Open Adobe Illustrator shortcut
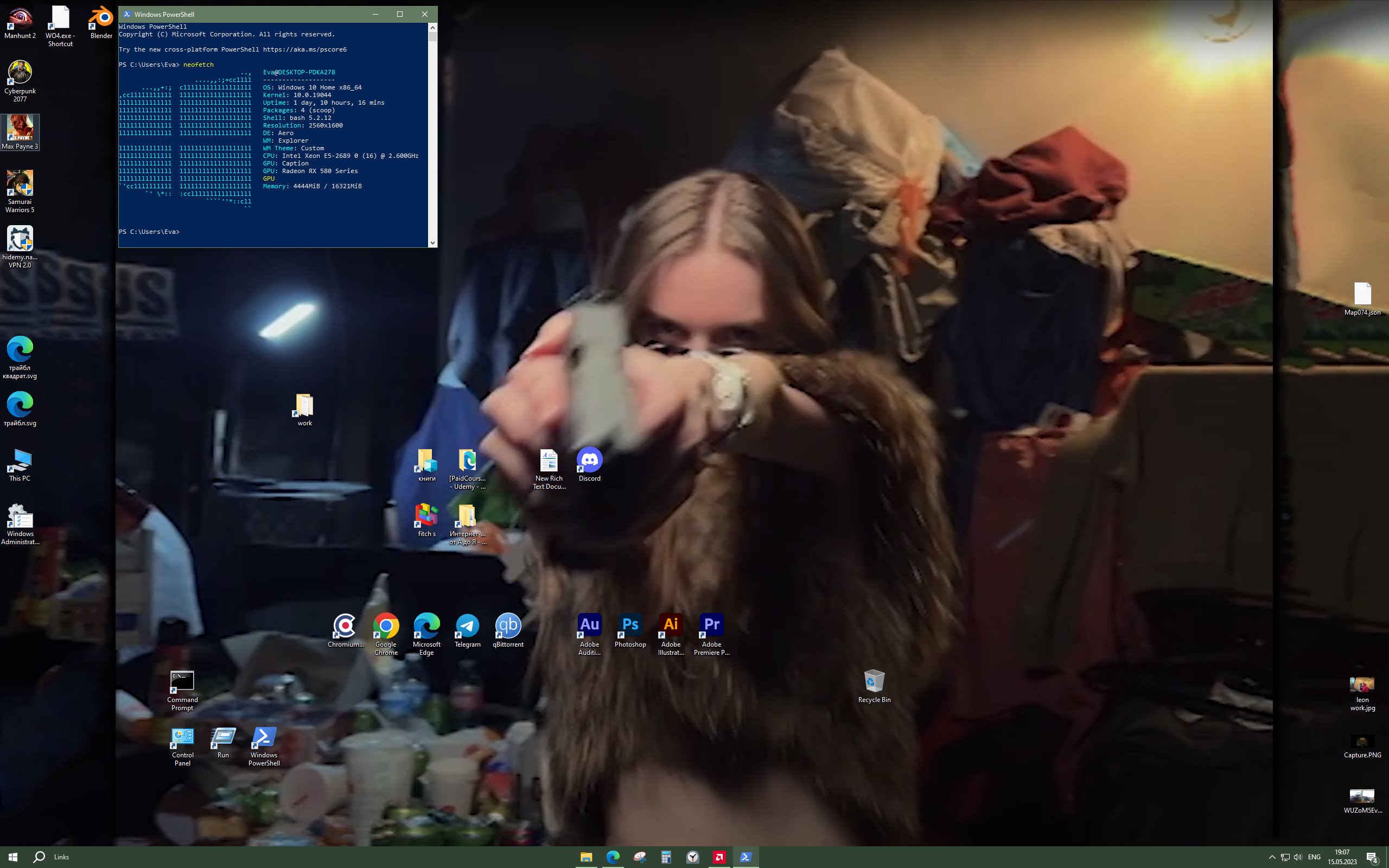The width and height of the screenshot is (1389, 868). click(x=671, y=634)
